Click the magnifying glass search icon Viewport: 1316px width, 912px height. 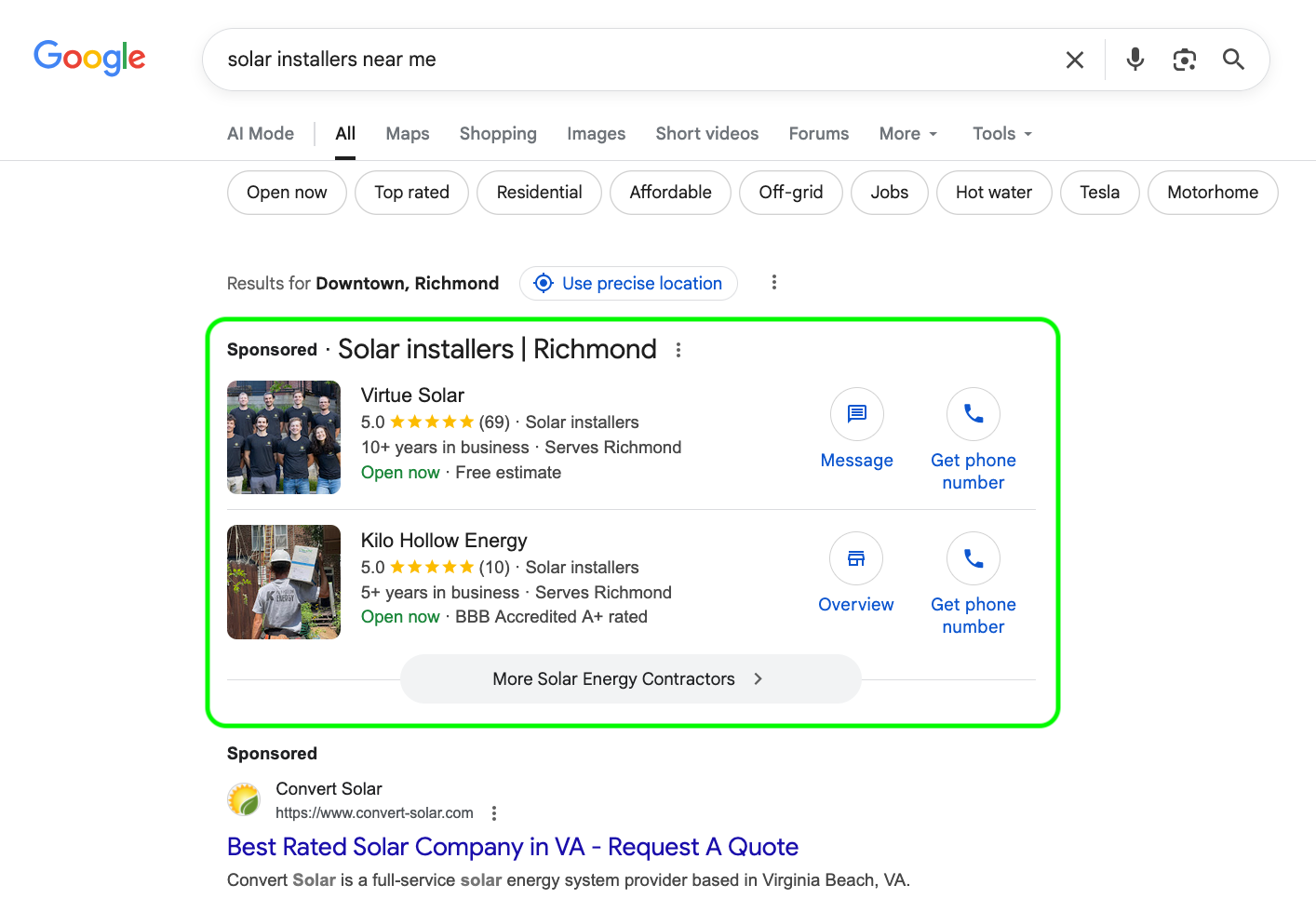pos(1233,60)
